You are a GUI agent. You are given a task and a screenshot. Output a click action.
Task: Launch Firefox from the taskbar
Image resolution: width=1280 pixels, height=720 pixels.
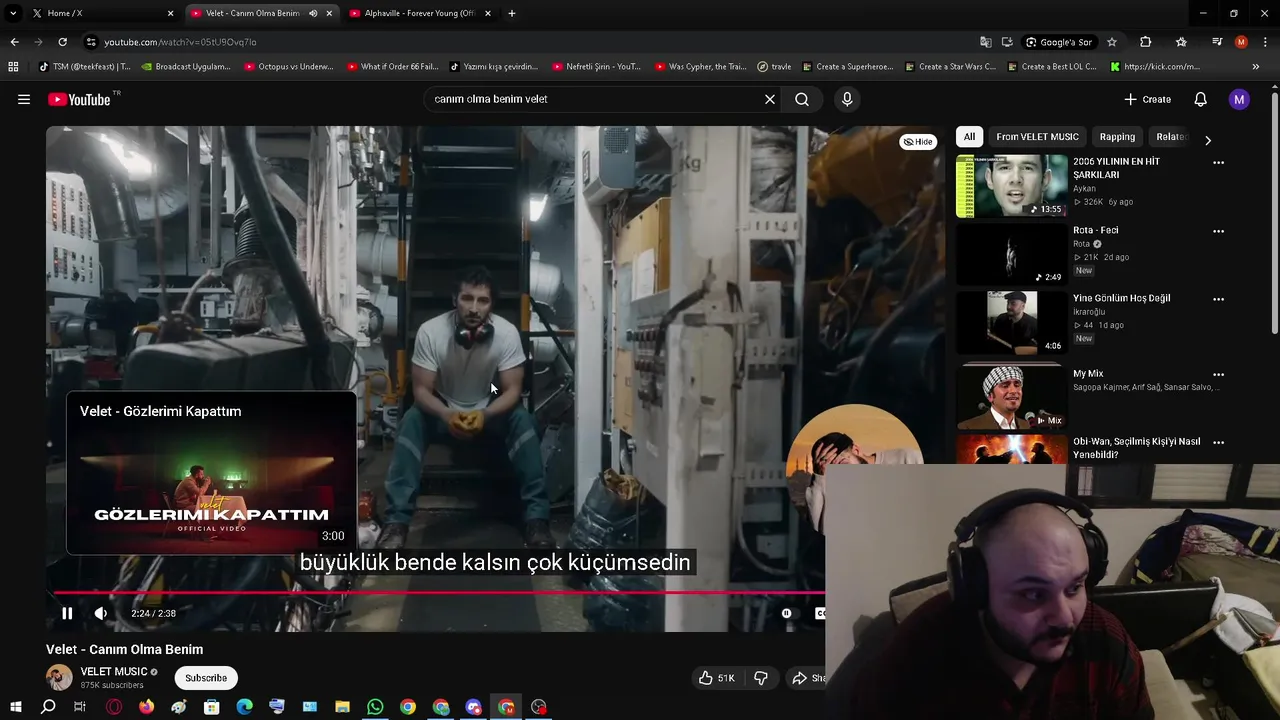click(147, 707)
